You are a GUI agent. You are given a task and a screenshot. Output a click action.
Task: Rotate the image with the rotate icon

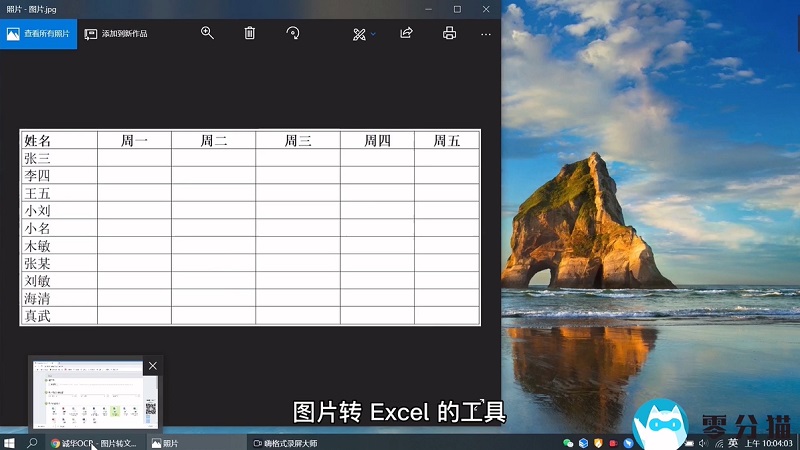tap(293, 33)
